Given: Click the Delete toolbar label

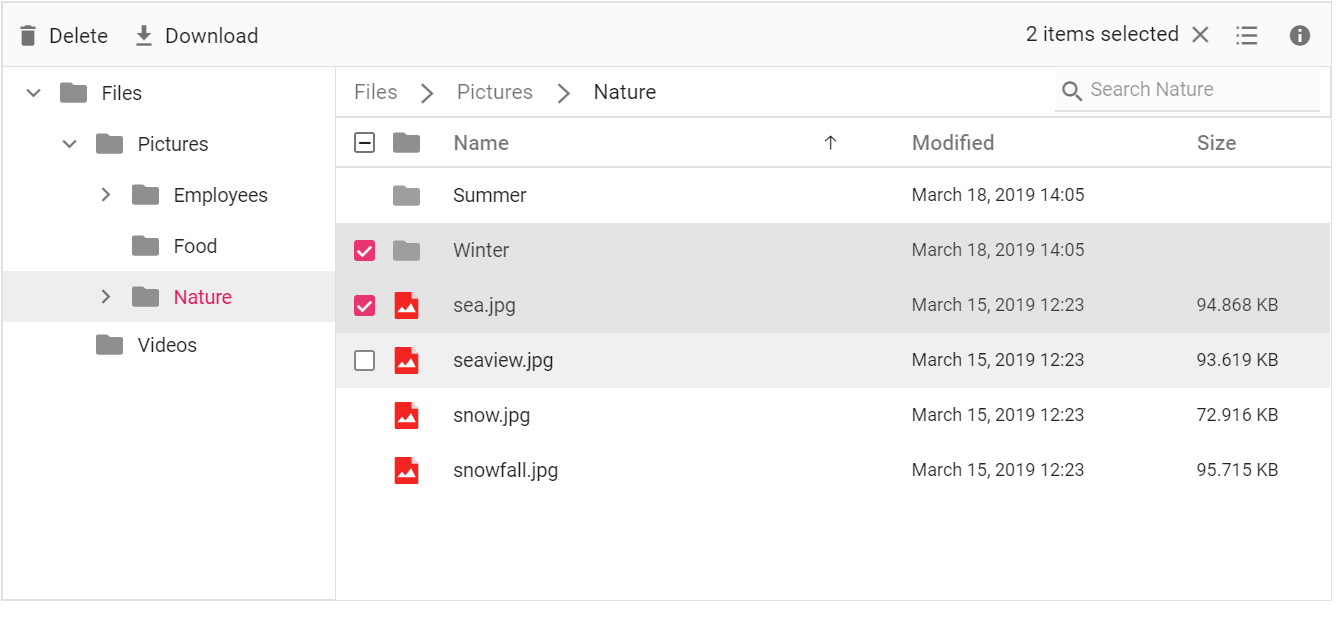Looking at the screenshot, I should pyautogui.click(x=78, y=36).
